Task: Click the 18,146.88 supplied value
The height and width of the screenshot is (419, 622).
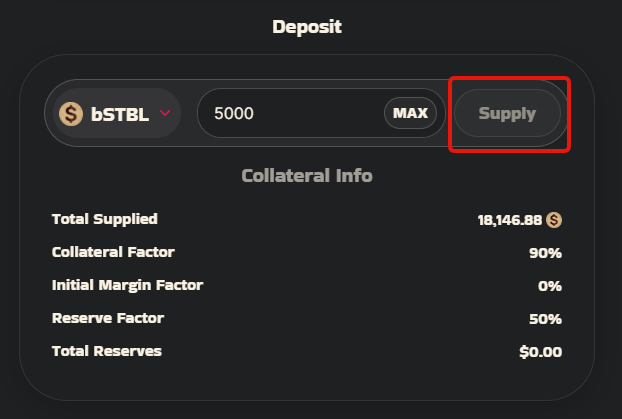Action: pyautogui.click(x=509, y=220)
